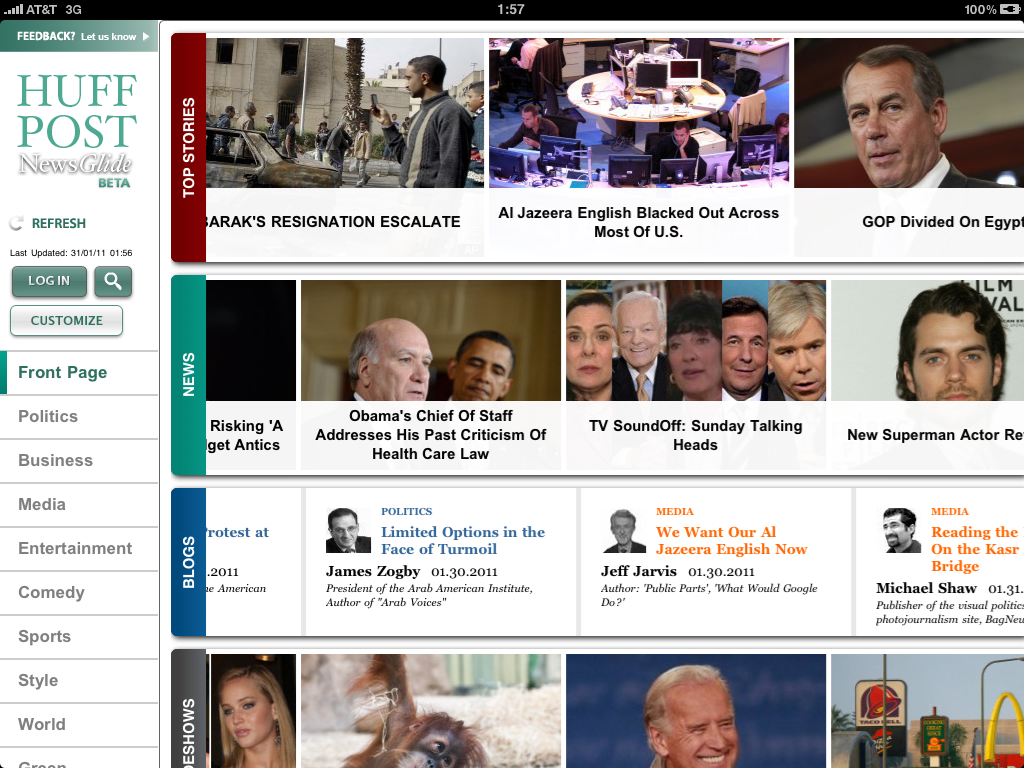Click the CUSTOMIZE button
The height and width of the screenshot is (768, 1024).
(x=67, y=321)
